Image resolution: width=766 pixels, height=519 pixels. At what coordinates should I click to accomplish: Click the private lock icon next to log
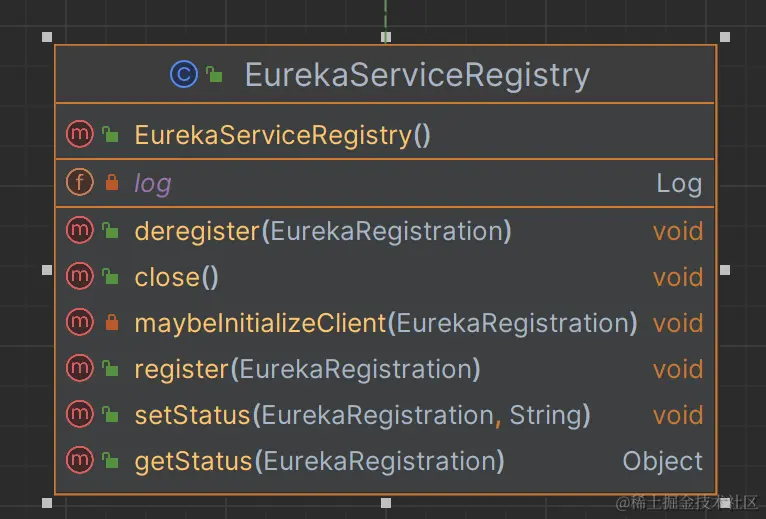click(112, 182)
